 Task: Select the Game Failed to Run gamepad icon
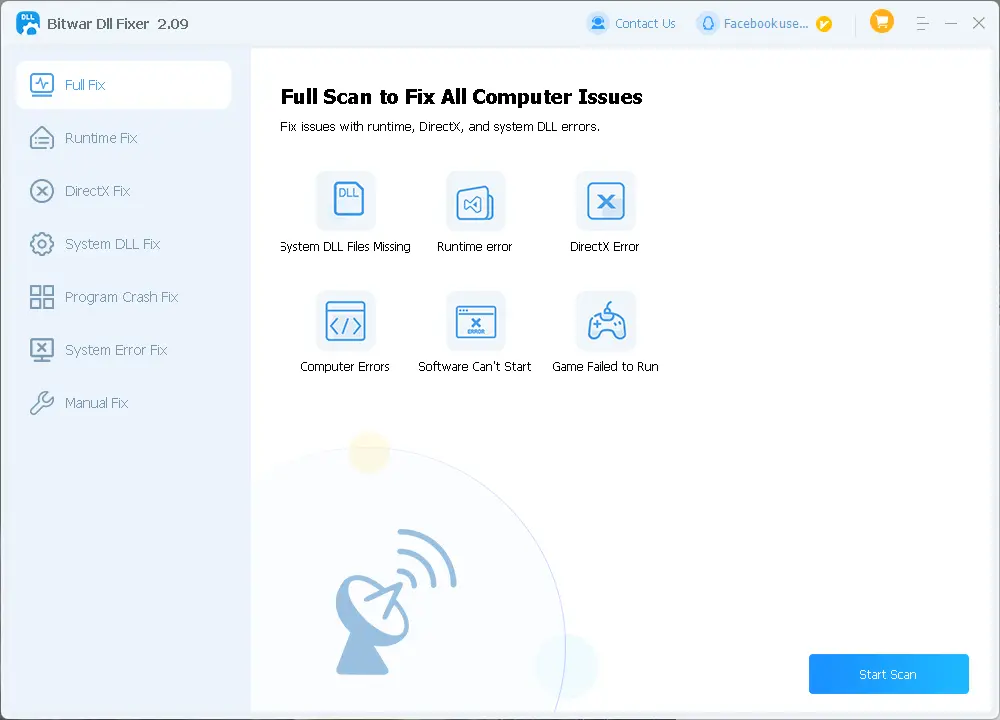pos(605,321)
